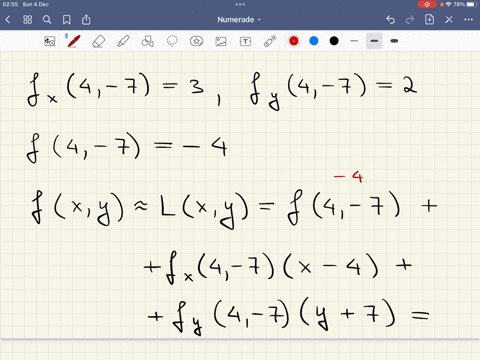Select the Eraser tool
This screenshot has height=360, width=480.
tap(98, 41)
